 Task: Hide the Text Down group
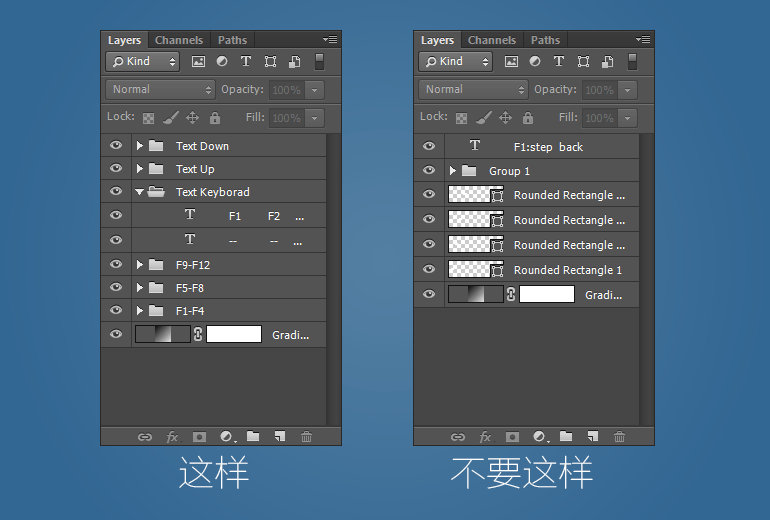point(116,145)
